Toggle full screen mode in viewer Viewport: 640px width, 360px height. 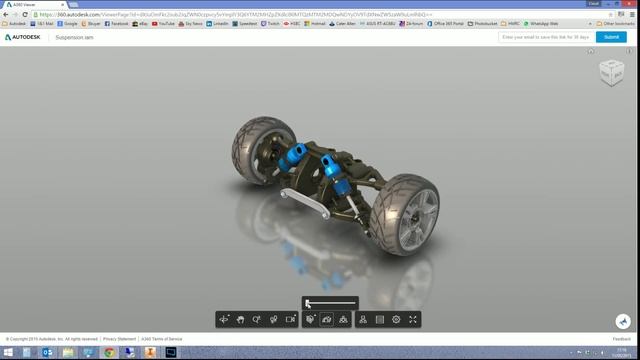tap(413, 320)
